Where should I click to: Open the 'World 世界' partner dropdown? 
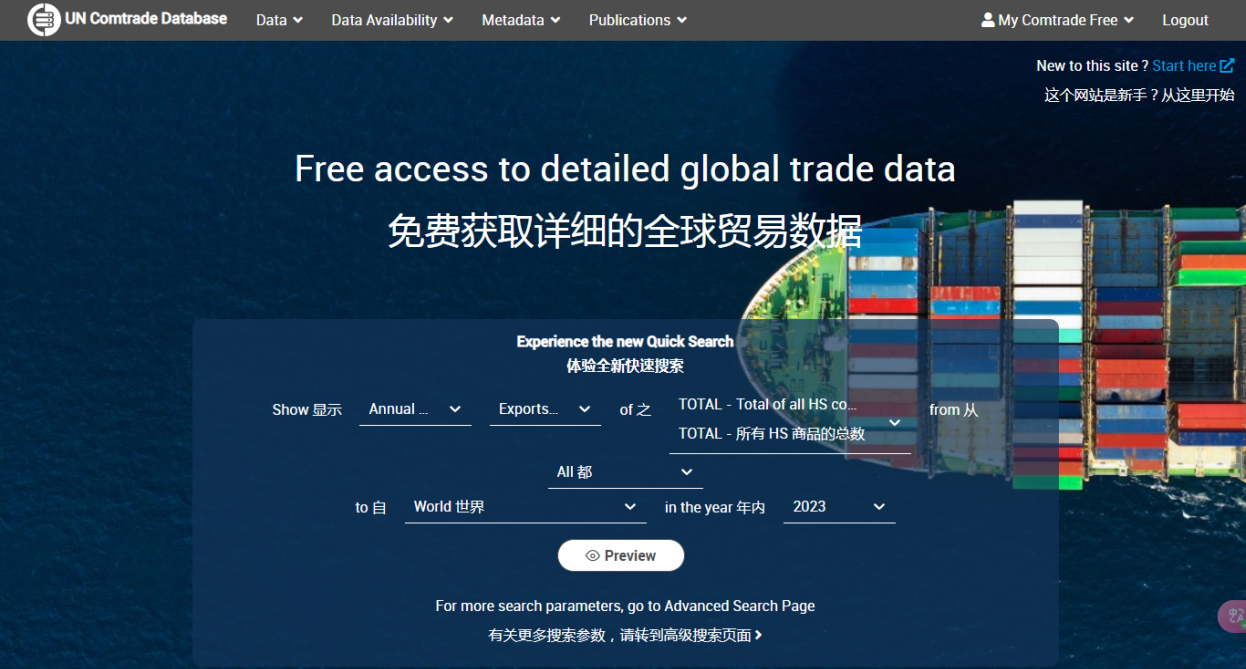click(x=524, y=506)
